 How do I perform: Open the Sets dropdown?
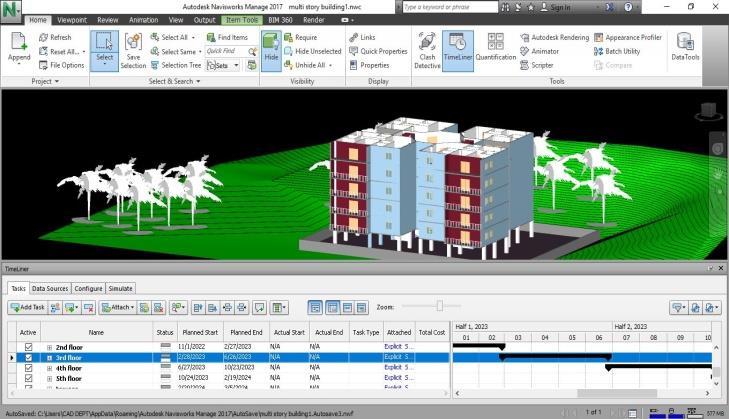pyautogui.click(x=236, y=65)
